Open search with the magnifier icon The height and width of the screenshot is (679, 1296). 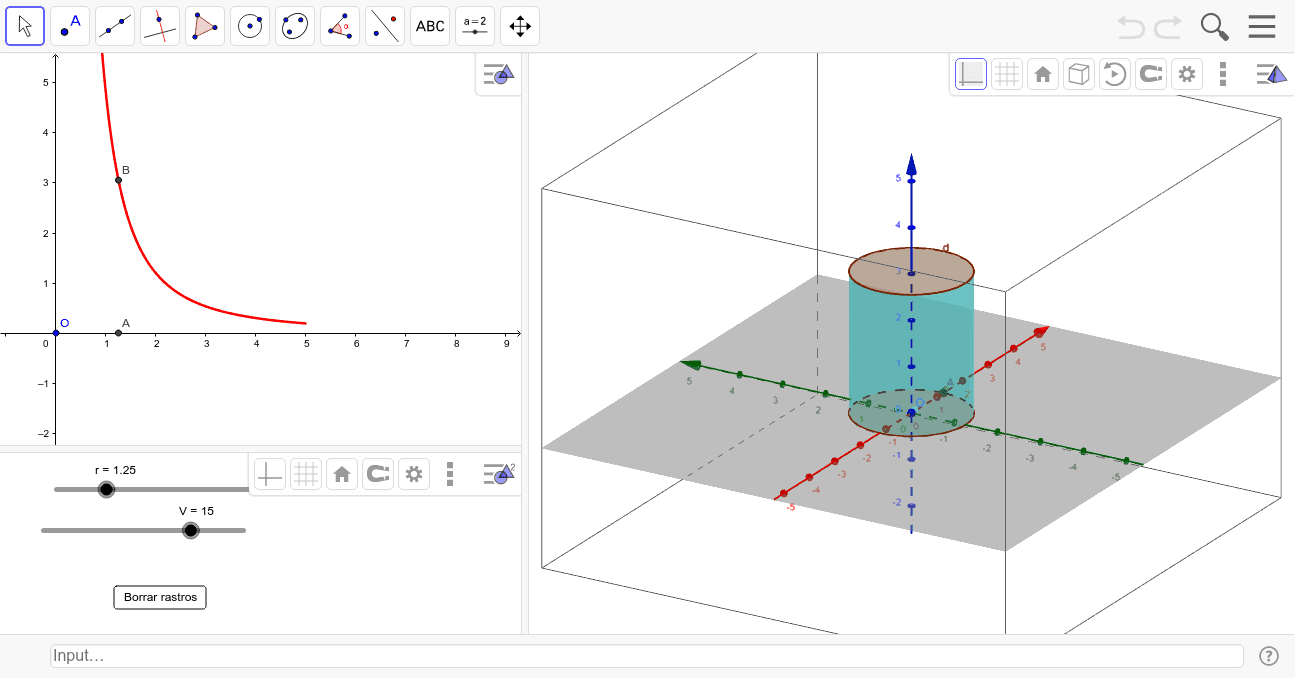pyautogui.click(x=1214, y=26)
